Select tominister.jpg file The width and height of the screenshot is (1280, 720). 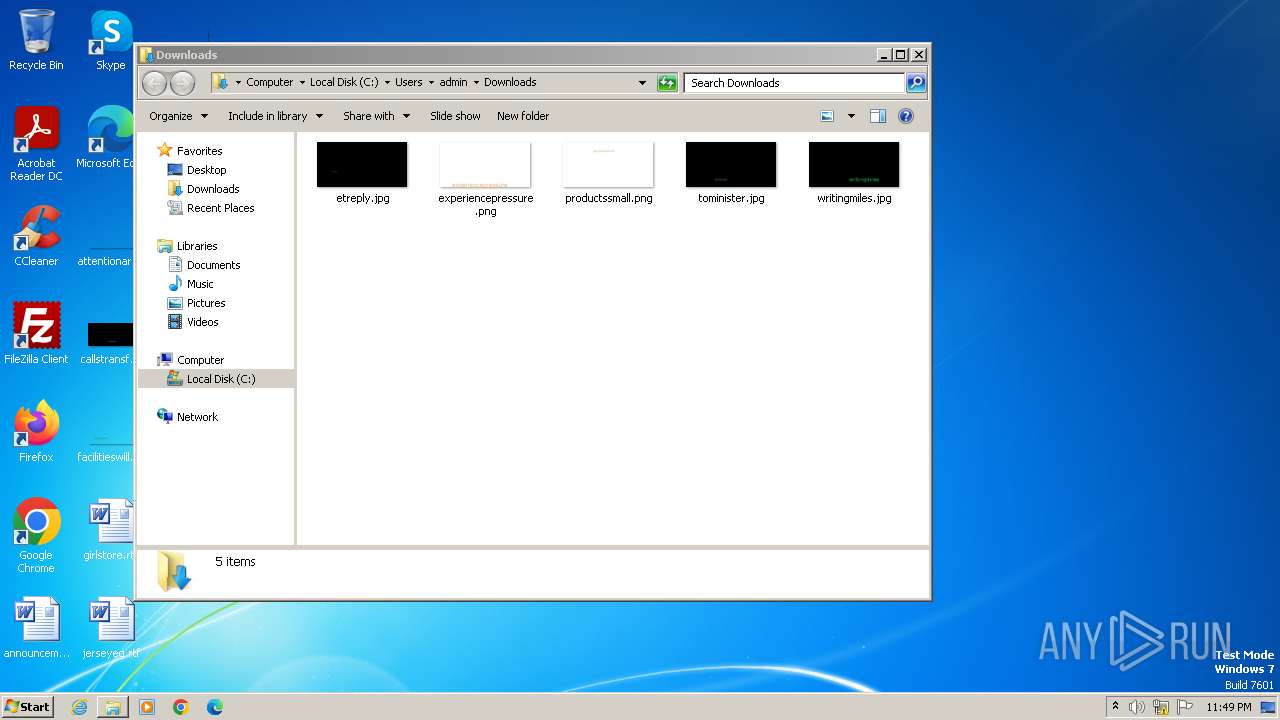[731, 173]
